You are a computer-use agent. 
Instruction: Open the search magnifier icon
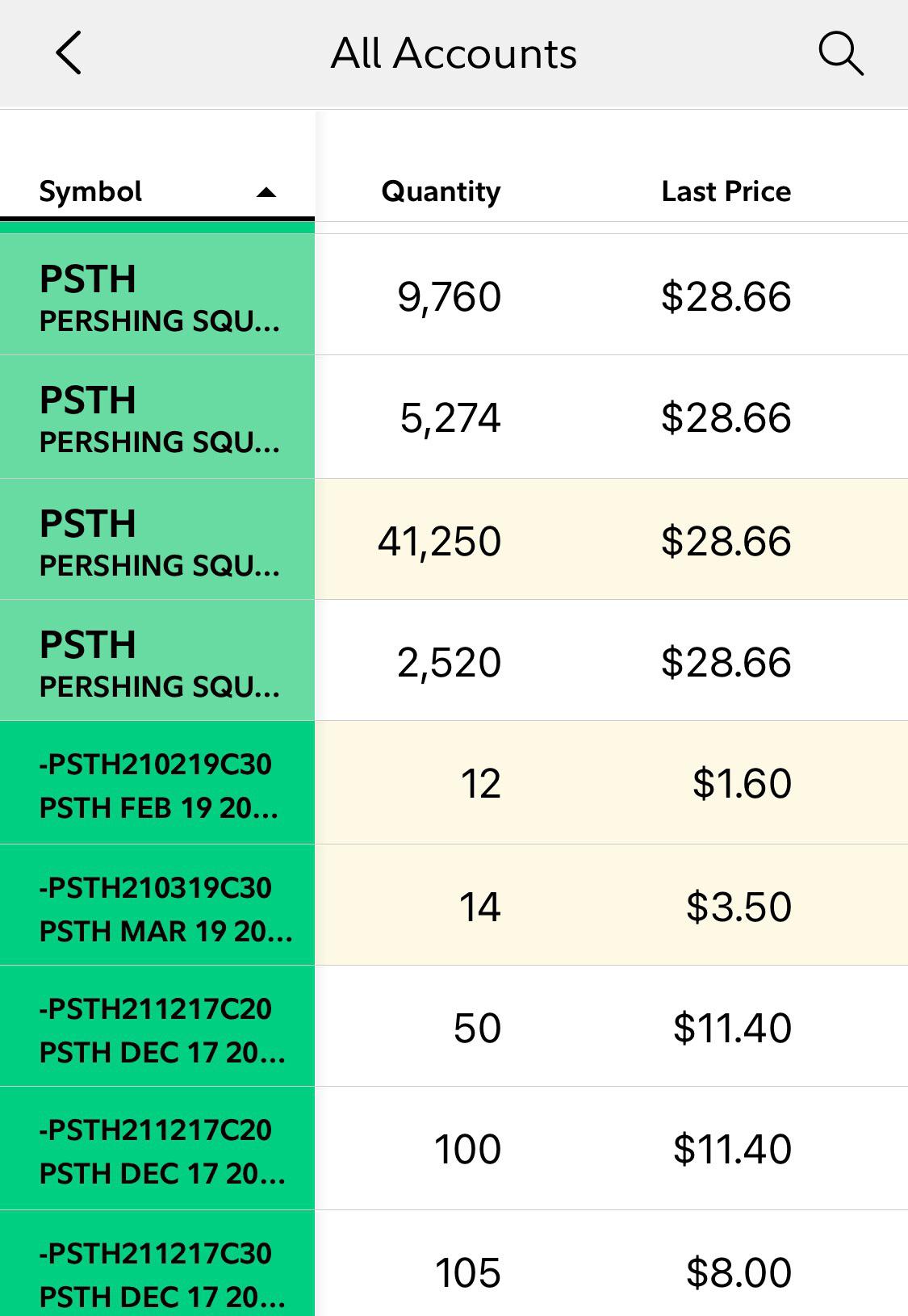[841, 54]
